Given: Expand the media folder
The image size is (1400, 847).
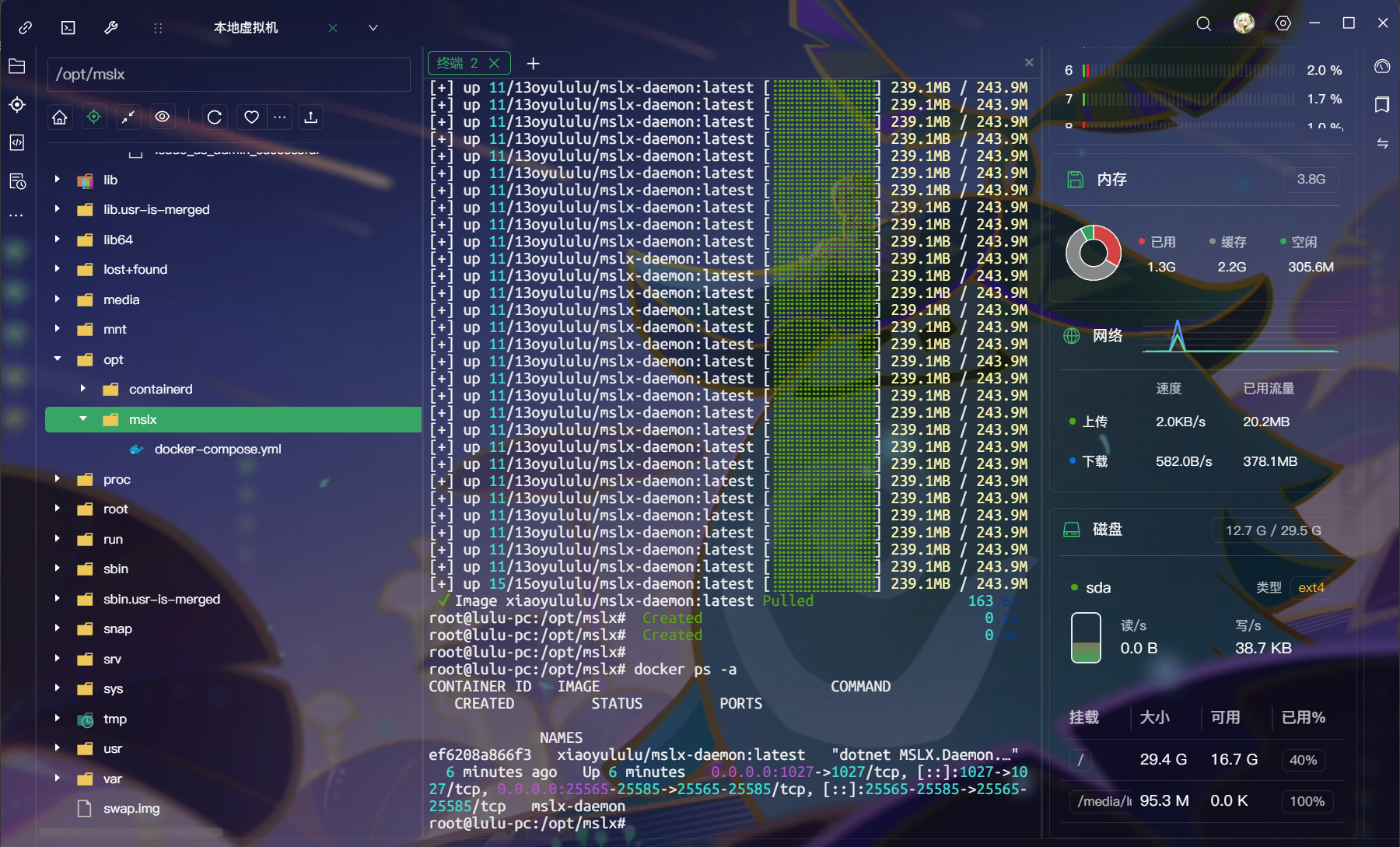Looking at the screenshot, I should point(58,299).
